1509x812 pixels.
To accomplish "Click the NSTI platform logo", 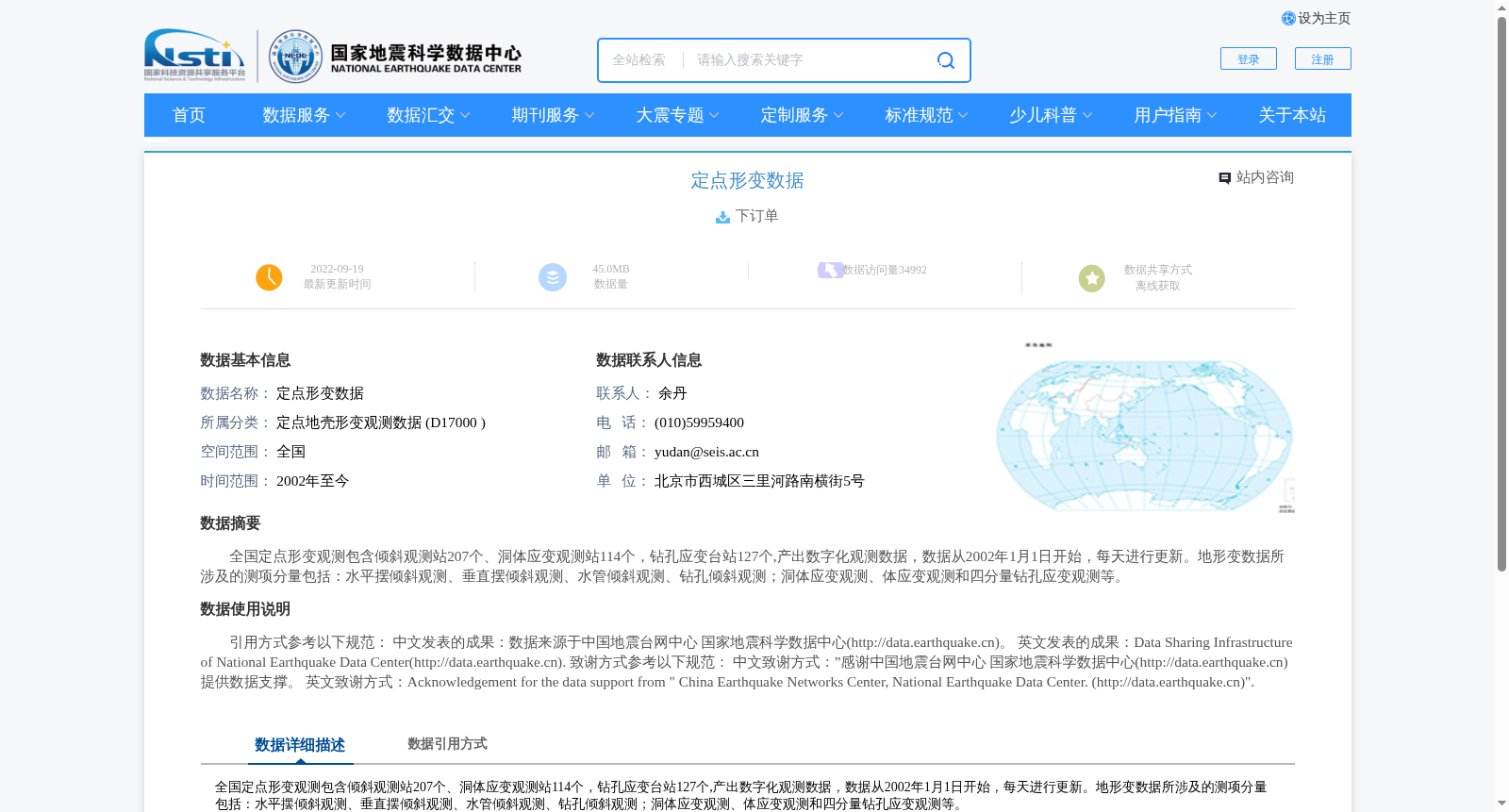I will [x=194, y=55].
